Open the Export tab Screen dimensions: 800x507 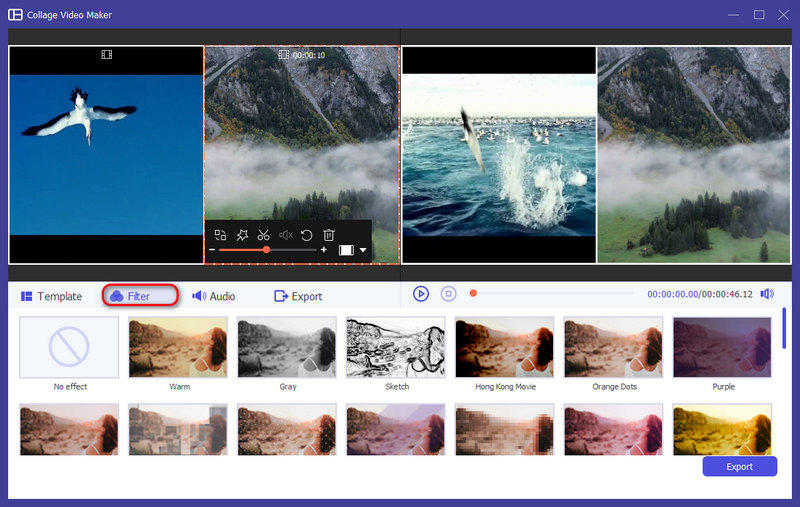(x=298, y=296)
